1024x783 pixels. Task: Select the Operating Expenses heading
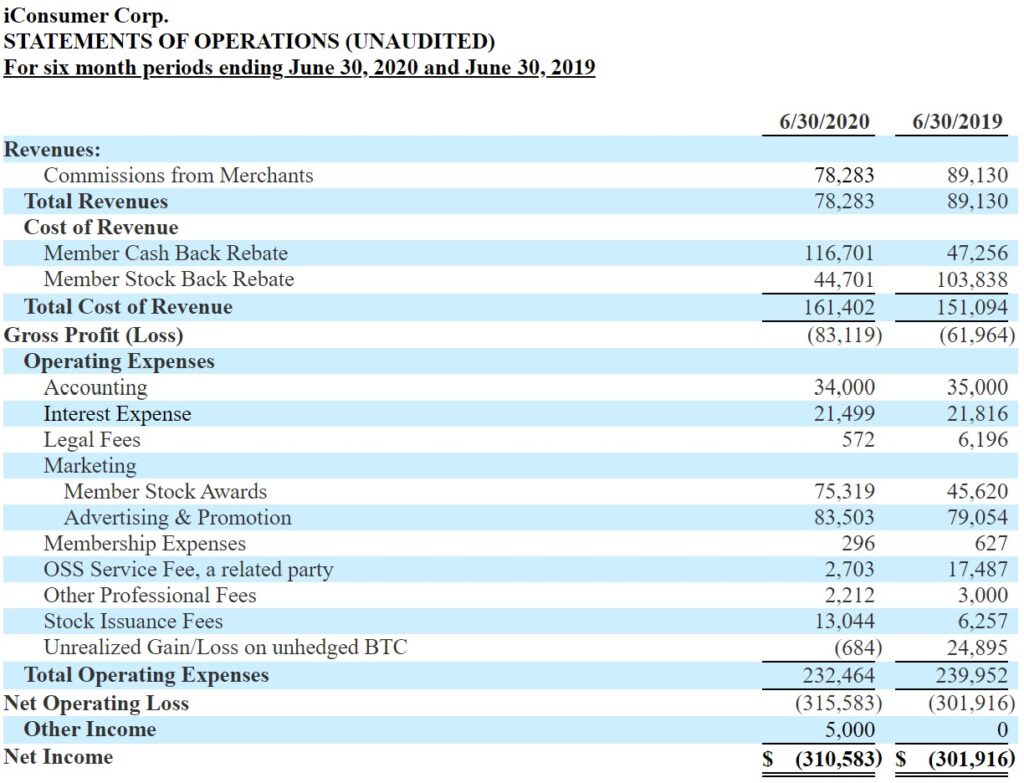119,361
